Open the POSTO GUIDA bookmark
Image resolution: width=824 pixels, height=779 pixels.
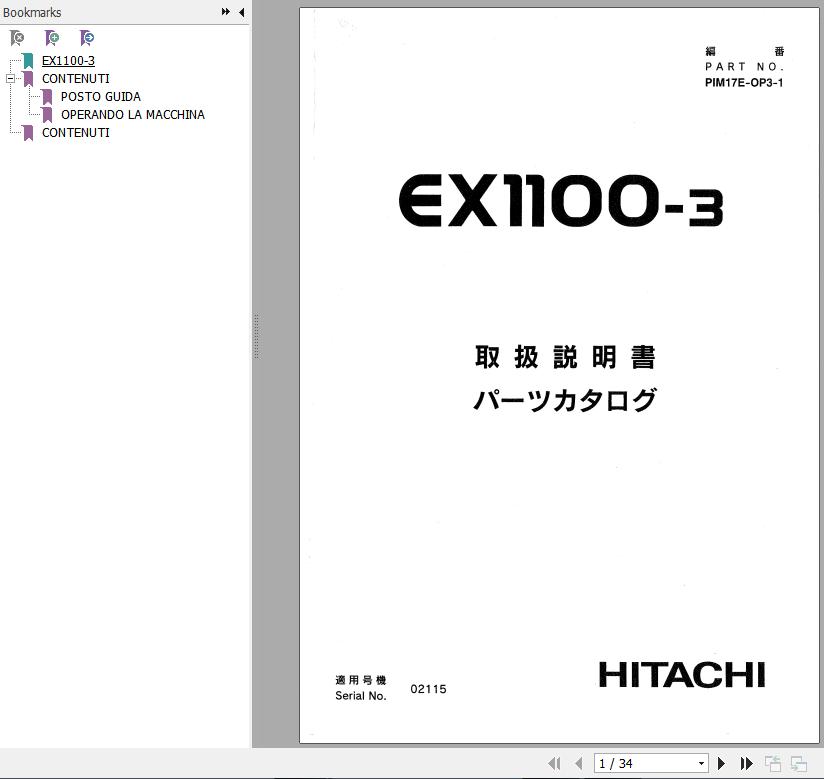click(x=101, y=97)
